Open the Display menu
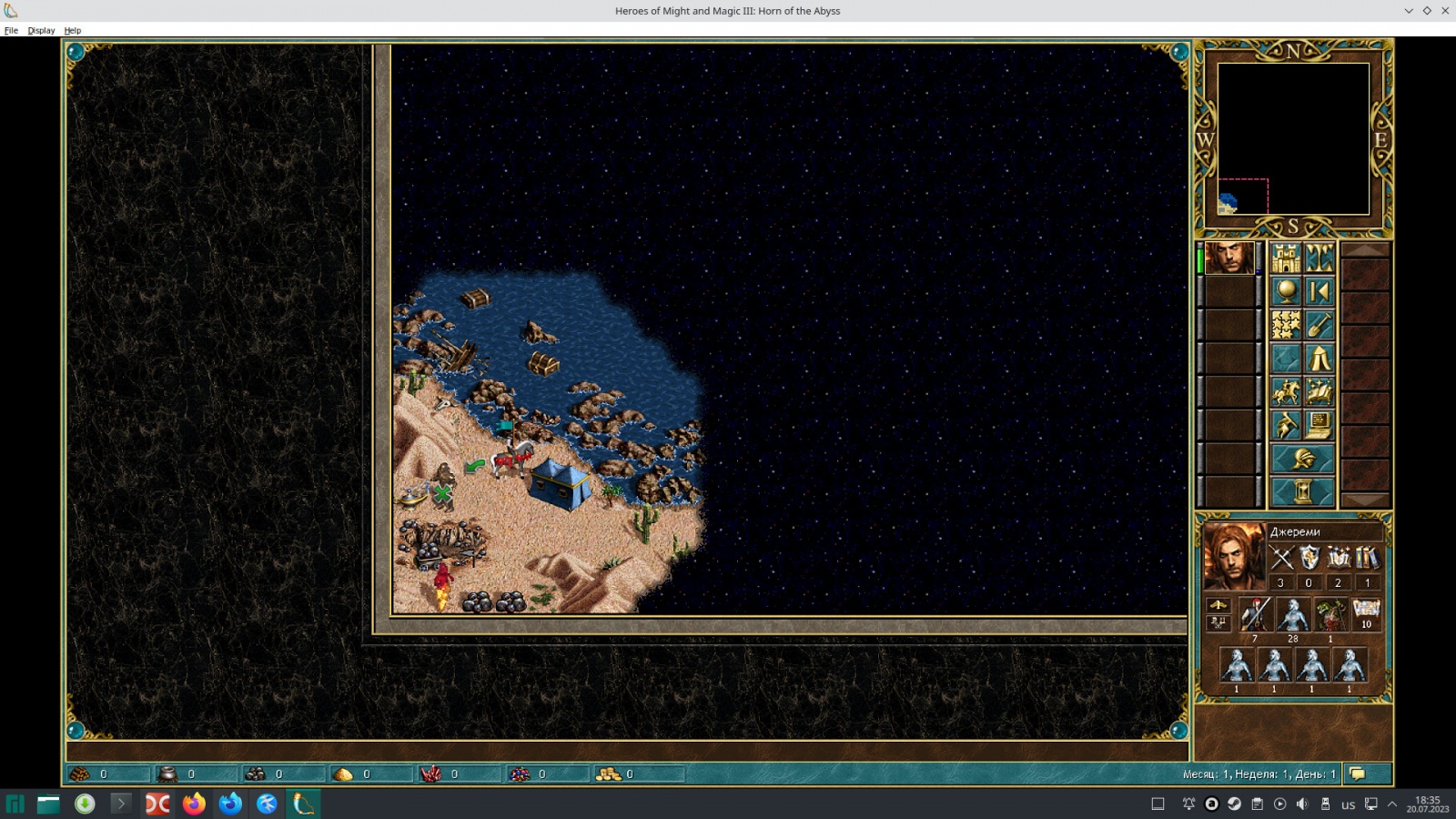1456x819 pixels. 41,30
